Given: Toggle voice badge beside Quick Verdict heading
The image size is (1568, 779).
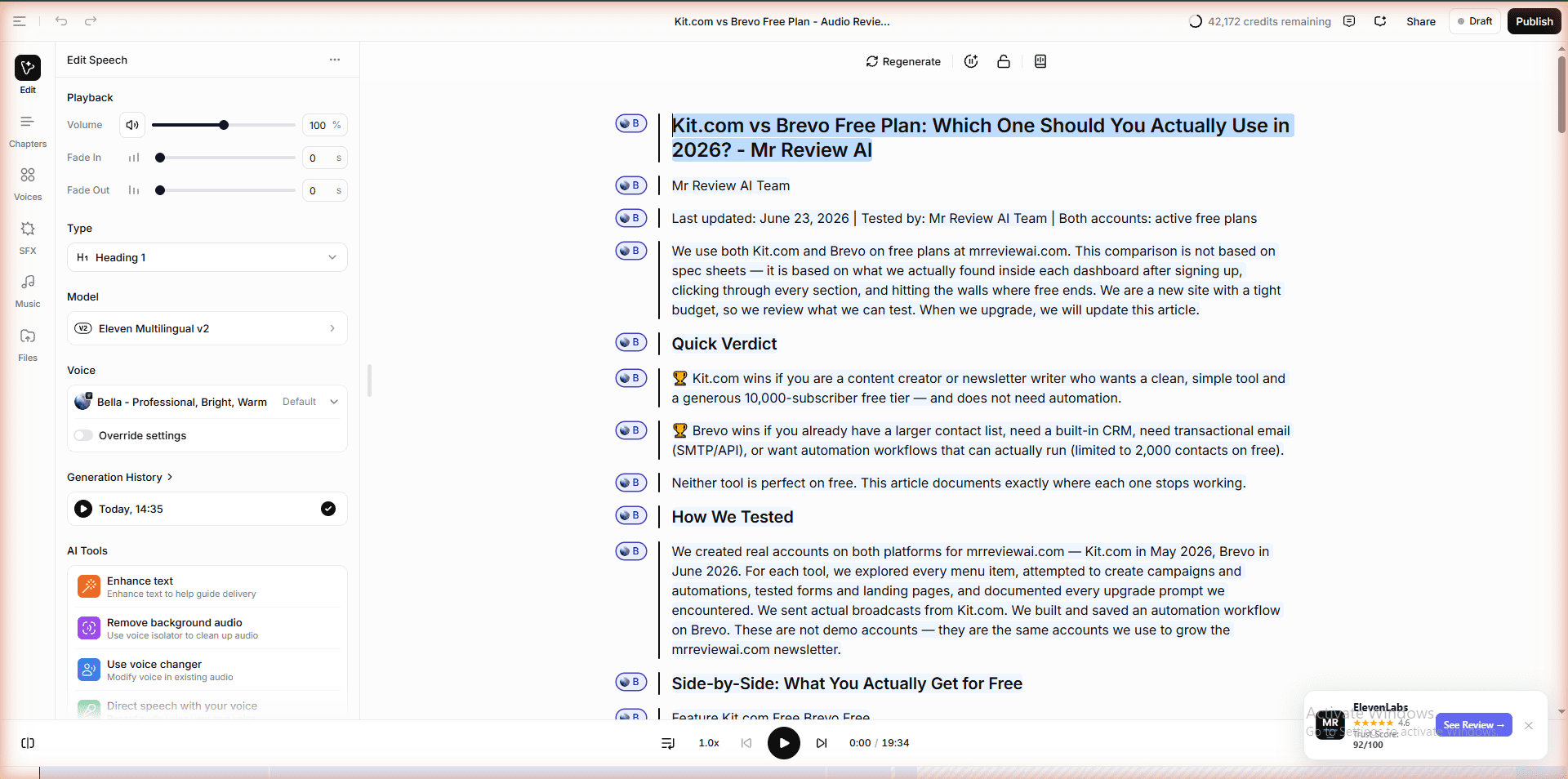Looking at the screenshot, I should coord(631,342).
